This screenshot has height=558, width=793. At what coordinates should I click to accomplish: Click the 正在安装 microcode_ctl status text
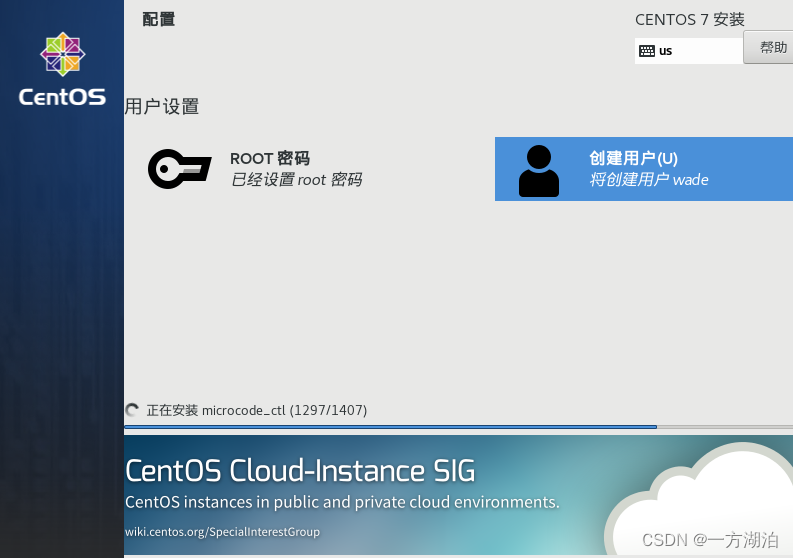tap(257, 410)
